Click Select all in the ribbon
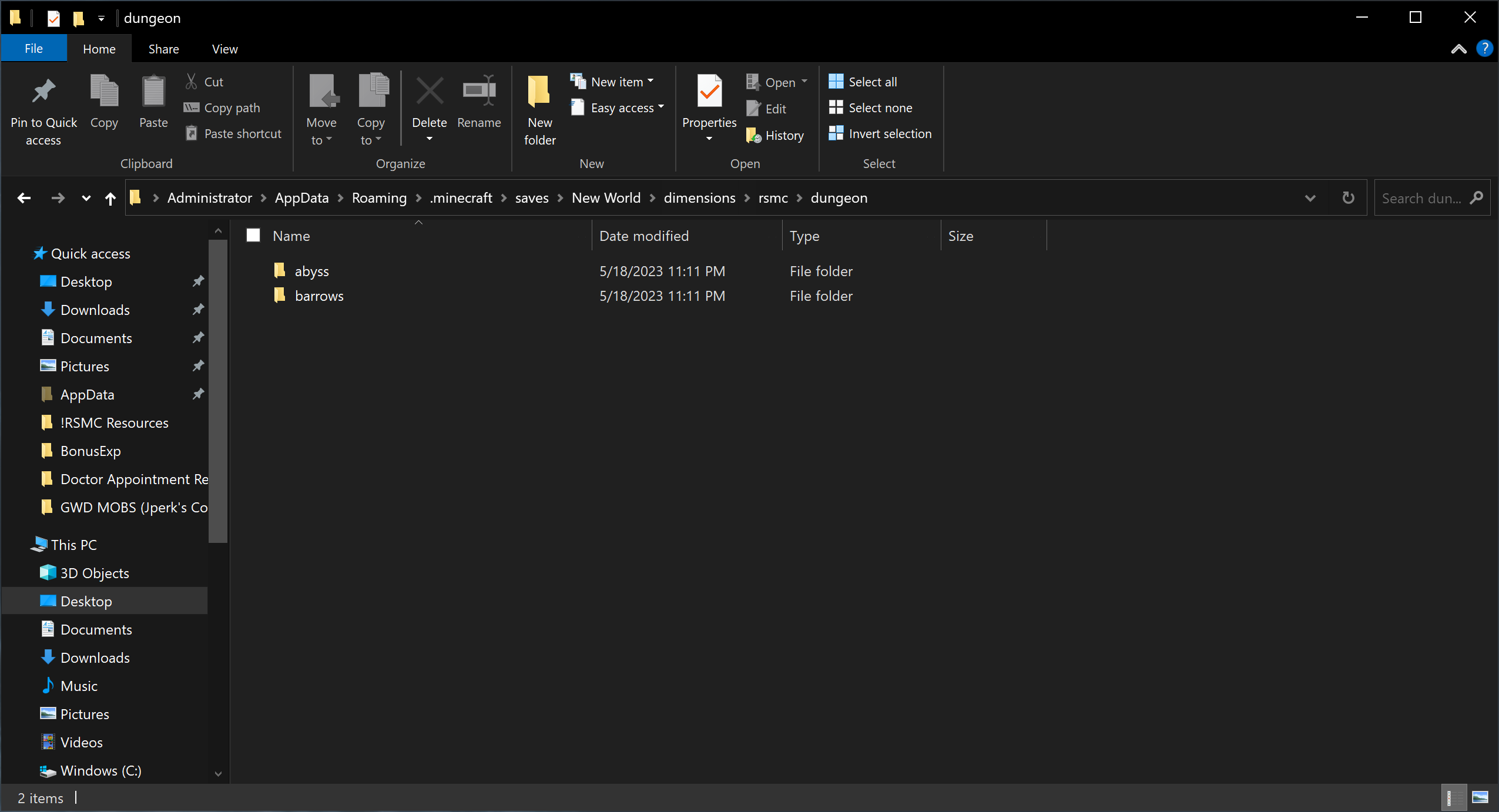Viewport: 1499px width, 812px height. [862, 82]
